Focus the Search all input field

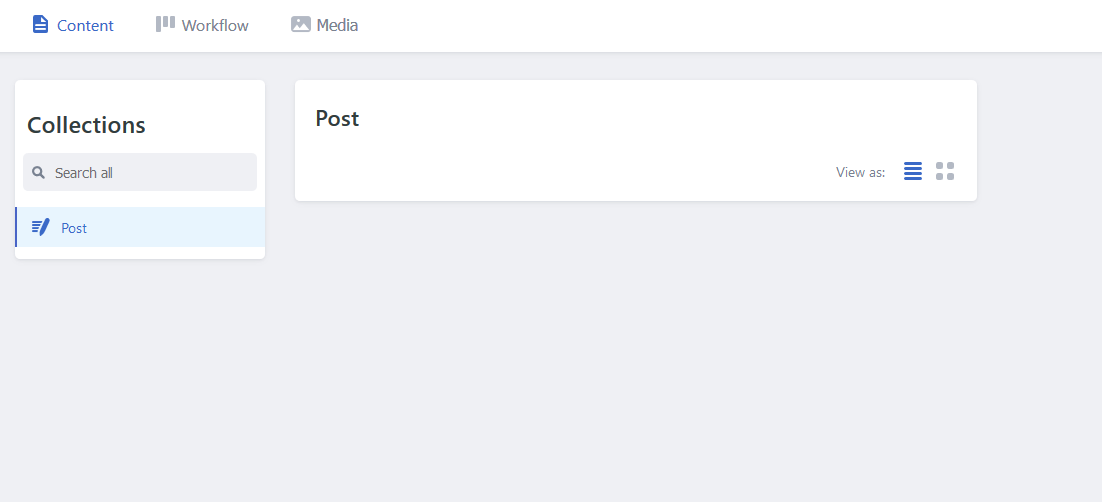click(x=140, y=172)
